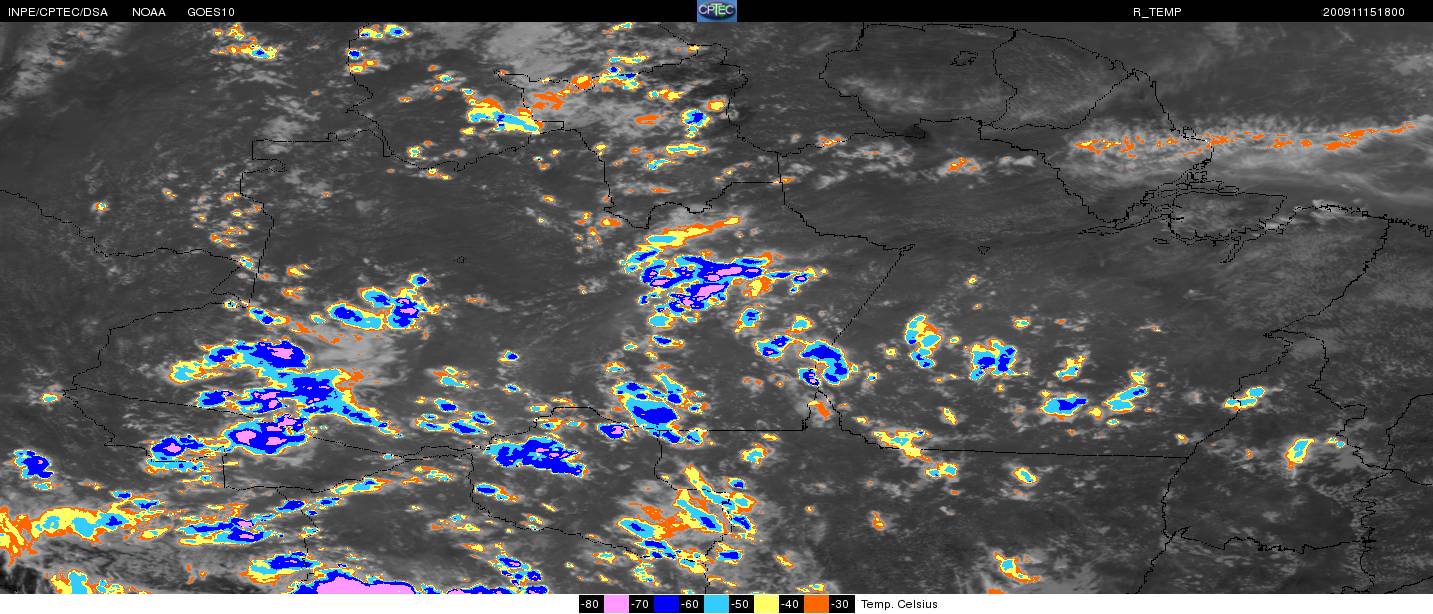Viewport: 1433px width, 614px height.
Task: Click the "NOAA" header label
Action: [x=149, y=12]
